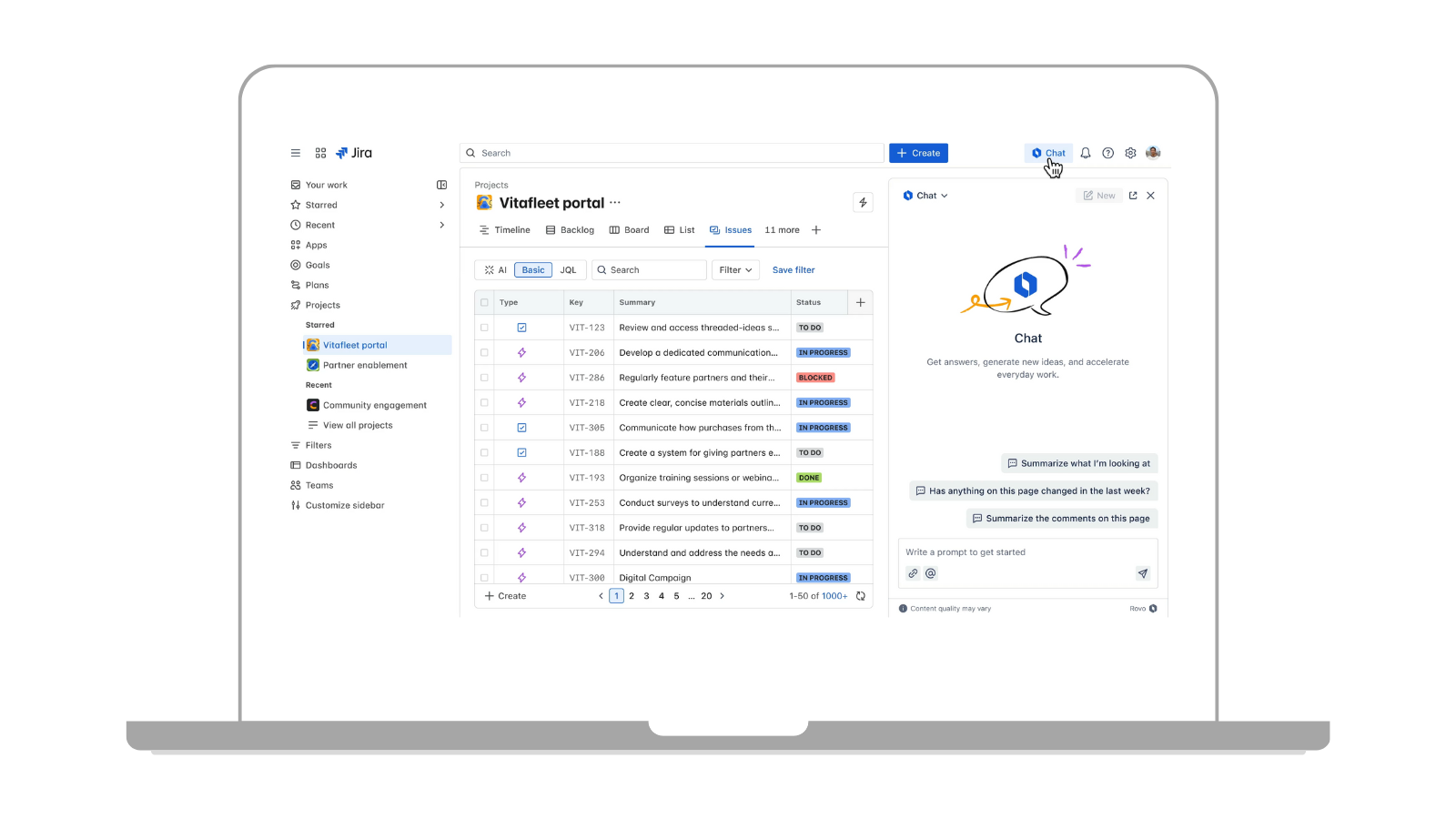Attach a link in the chat prompt
The width and height of the screenshot is (1456, 819).
point(913,573)
